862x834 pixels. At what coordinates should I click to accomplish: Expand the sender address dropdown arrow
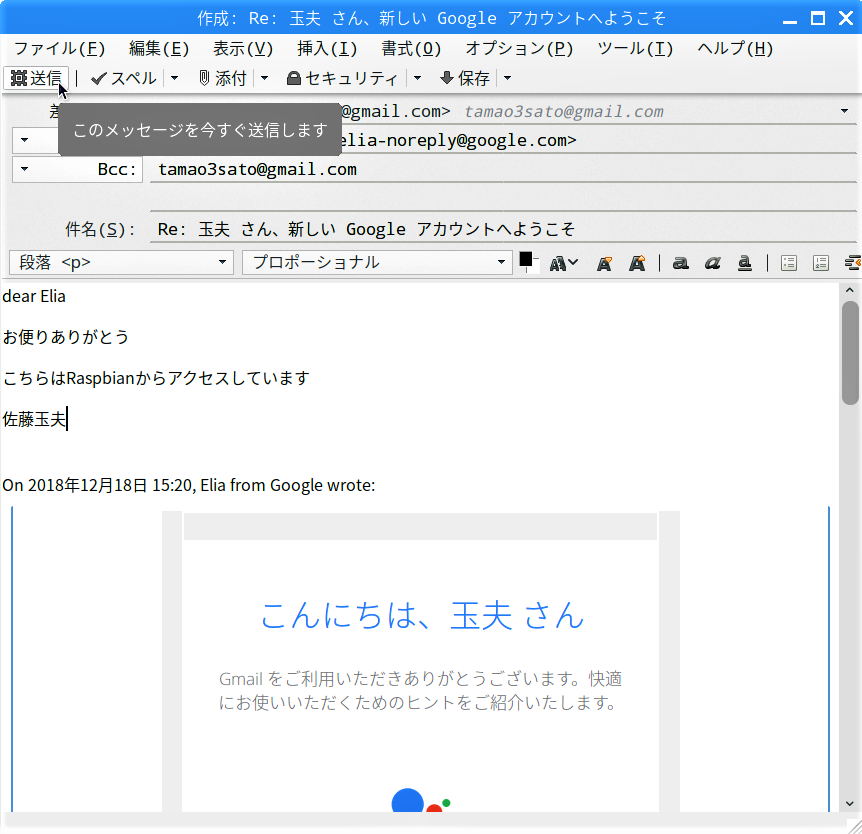pos(844,111)
